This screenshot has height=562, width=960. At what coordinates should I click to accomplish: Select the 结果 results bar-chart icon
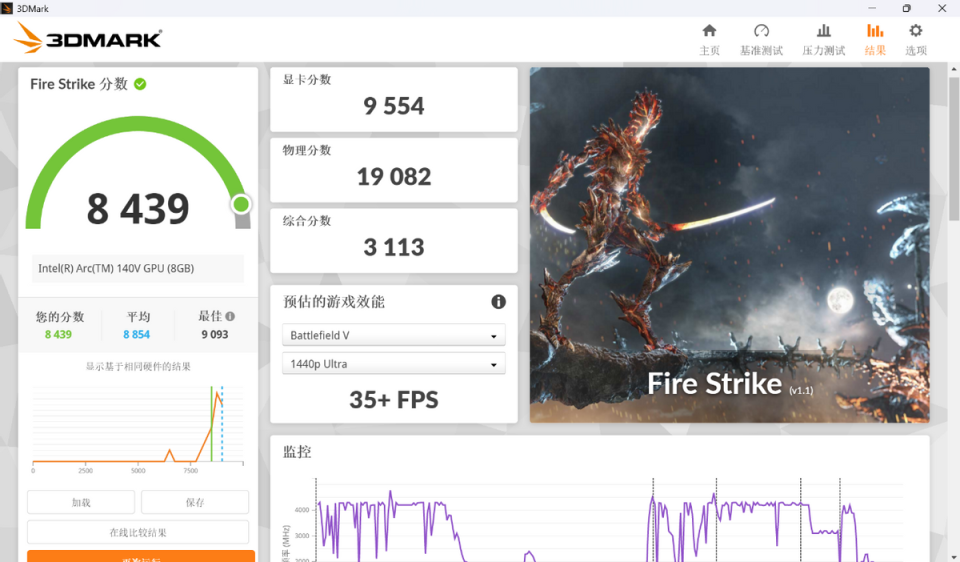875,31
